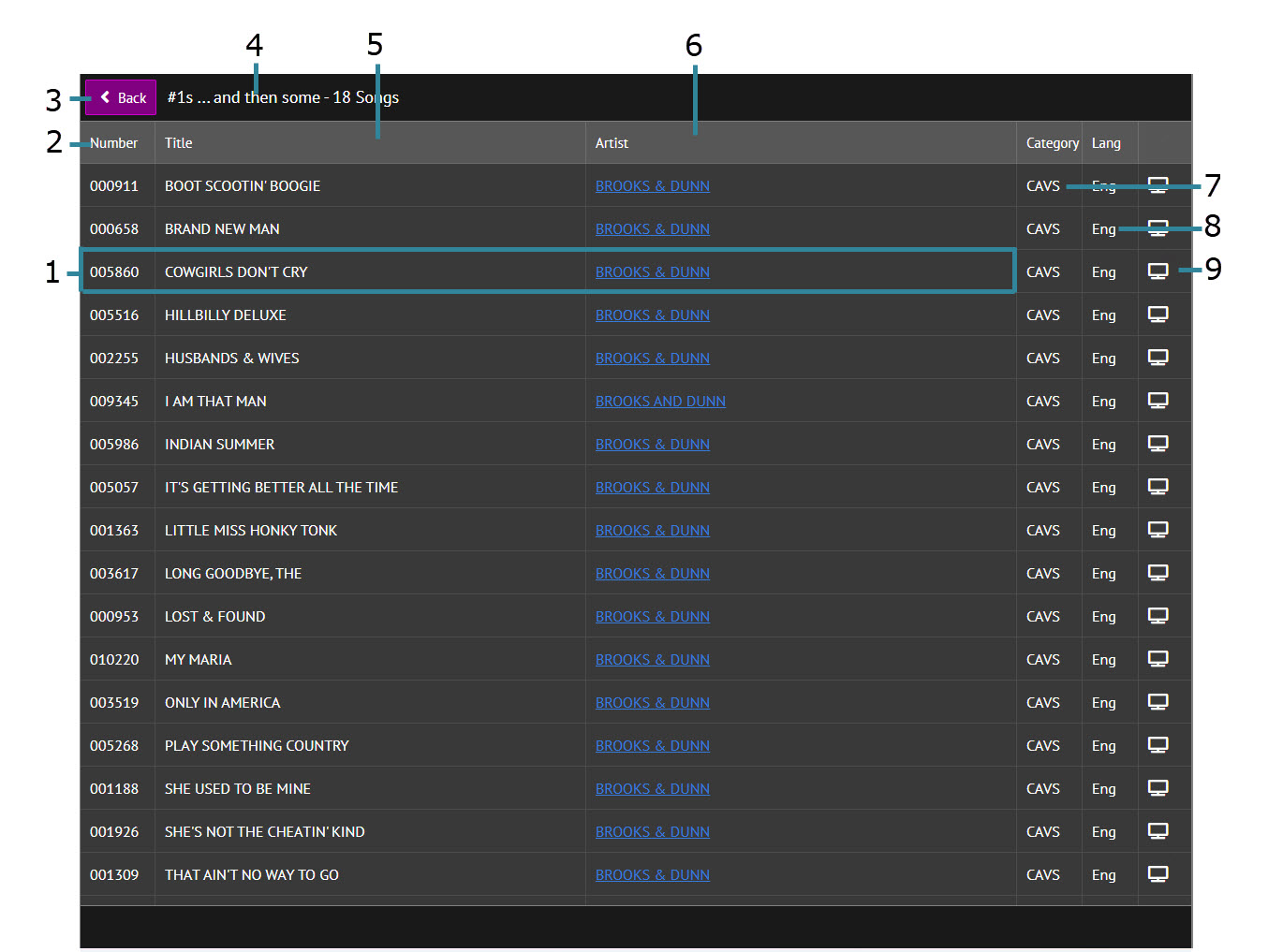This screenshot has height=952, width=1268.
Task: Sort by the Artist column header
Action: (x=612, y=143)
